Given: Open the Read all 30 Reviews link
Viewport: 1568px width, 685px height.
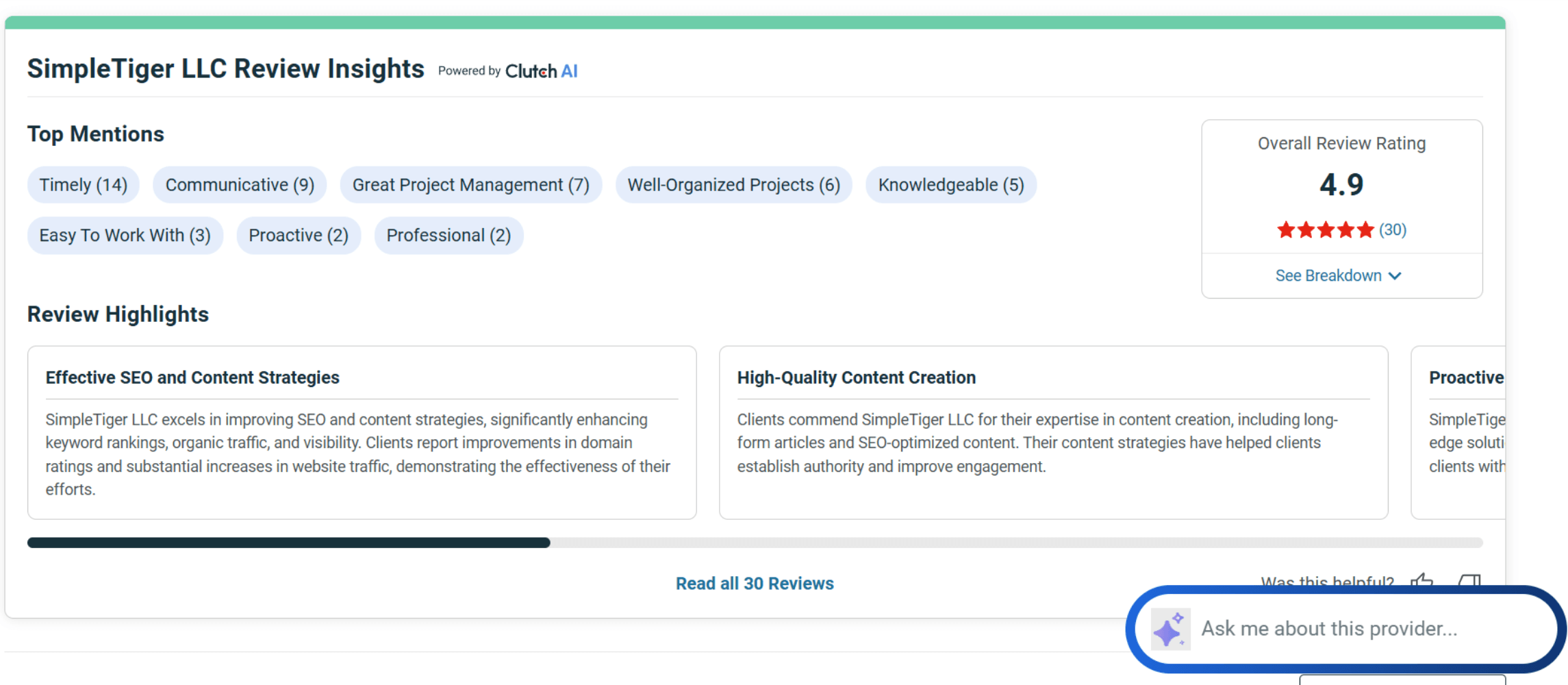Looking at the screenshot, I should 755,584.
